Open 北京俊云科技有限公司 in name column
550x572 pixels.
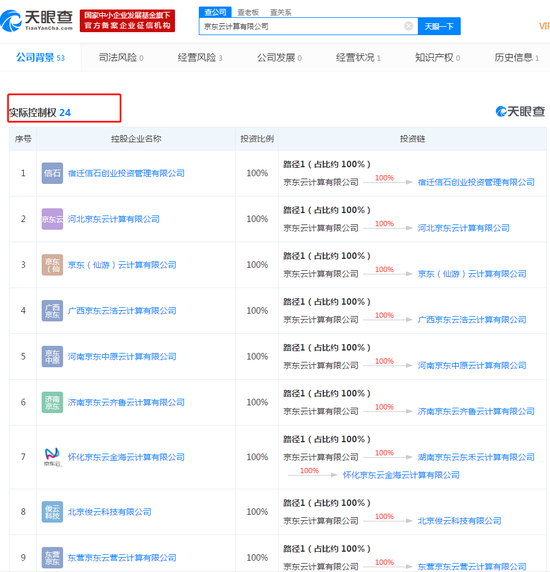(x=110, y=512)
